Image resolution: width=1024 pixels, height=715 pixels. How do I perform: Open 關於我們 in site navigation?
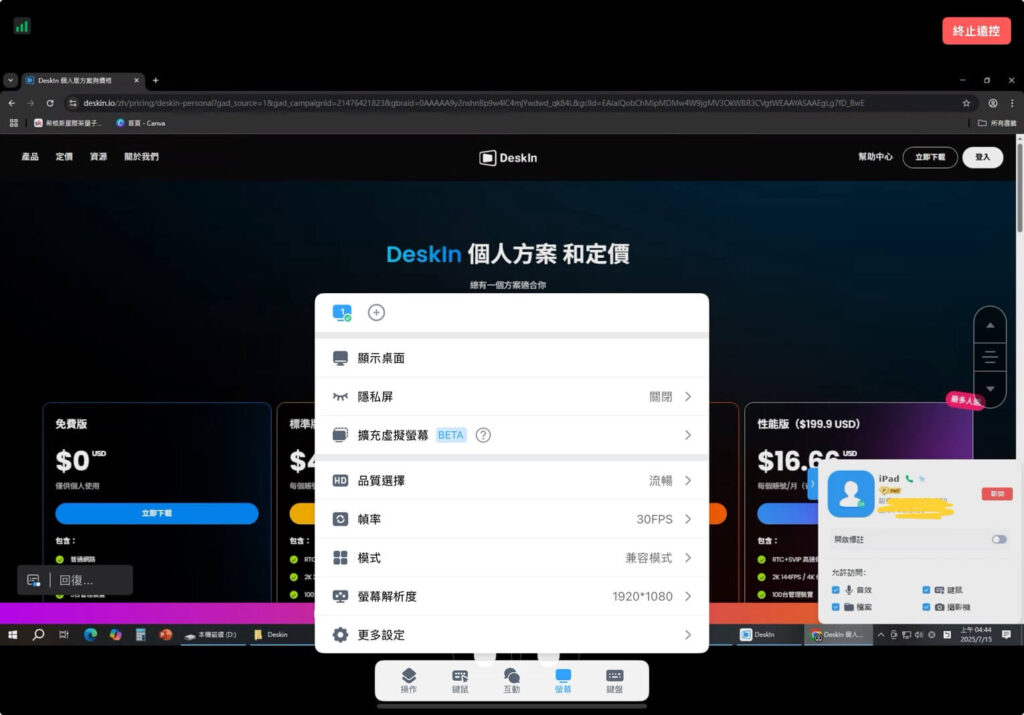click(x=142, y=157)
